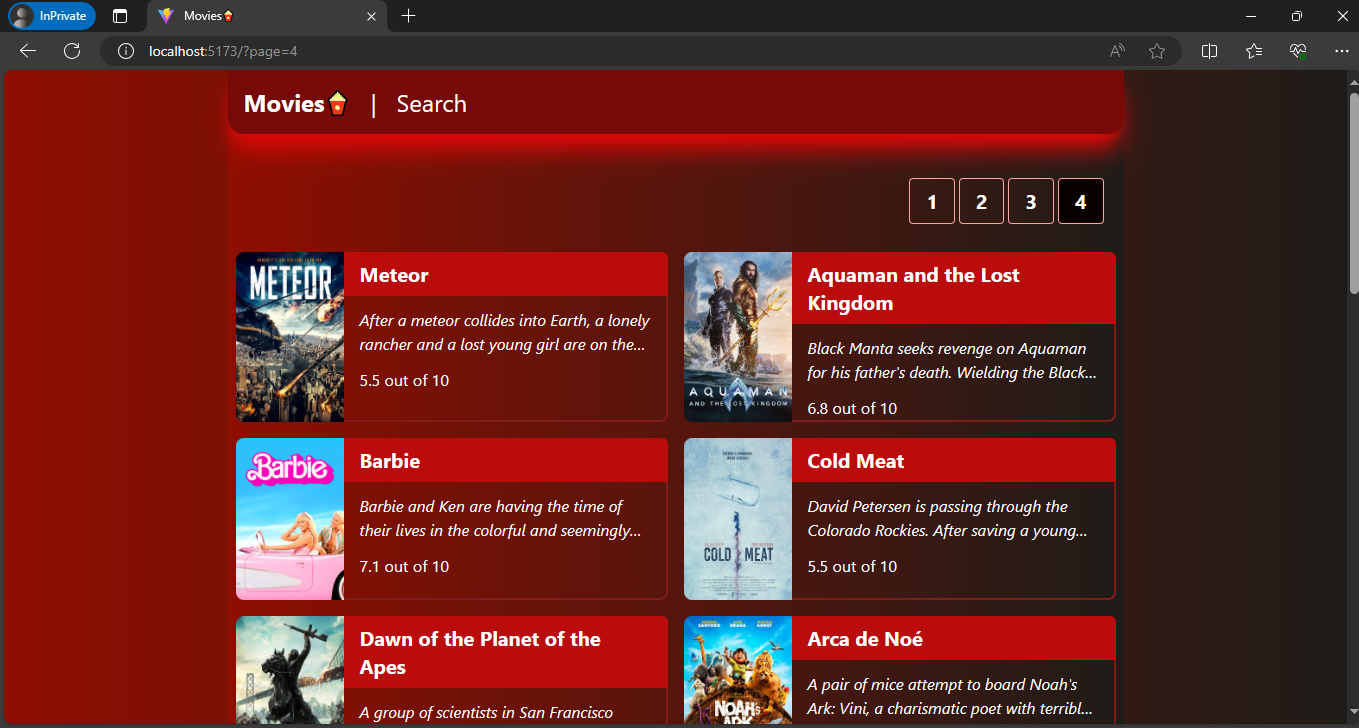
Task: Open Read aloud icon in address bar
Action: pos(1118,51)
